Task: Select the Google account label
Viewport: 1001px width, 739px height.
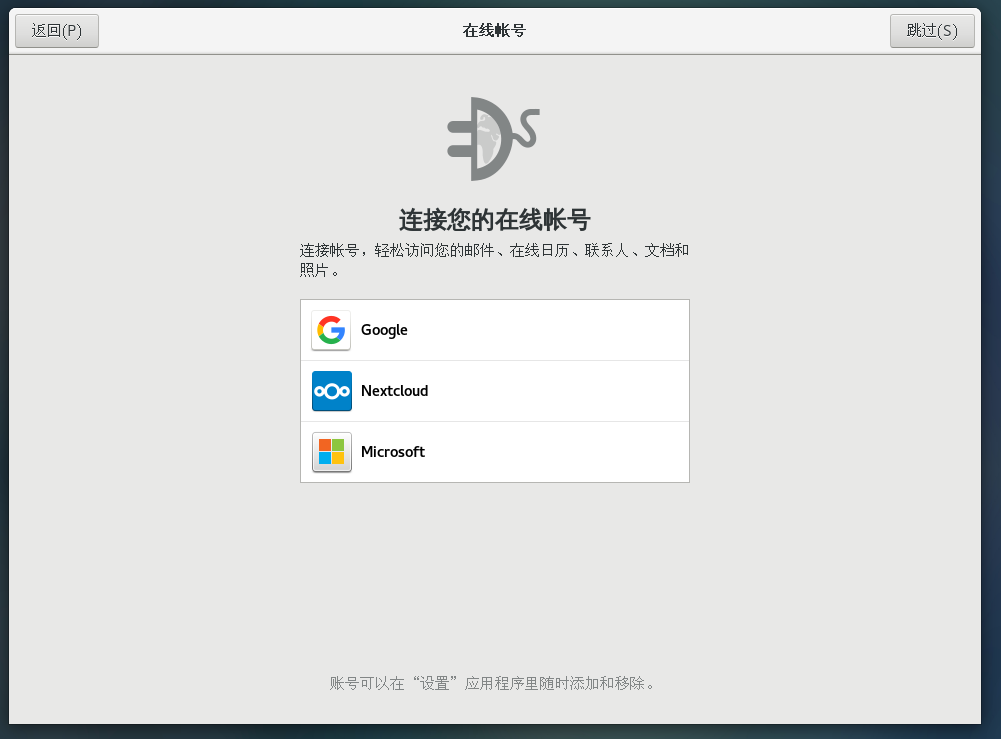Action: pyautogui.click(x=384, y=330)
